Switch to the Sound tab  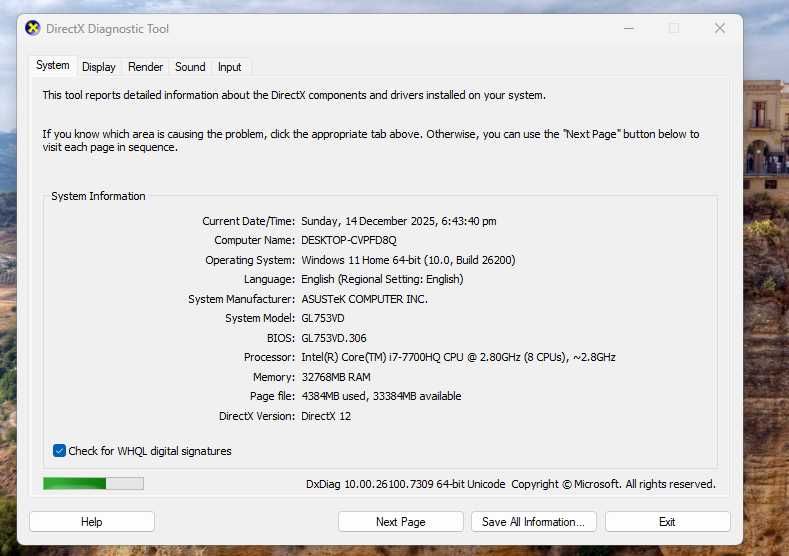pyautogui.click(x=190, y=67)
